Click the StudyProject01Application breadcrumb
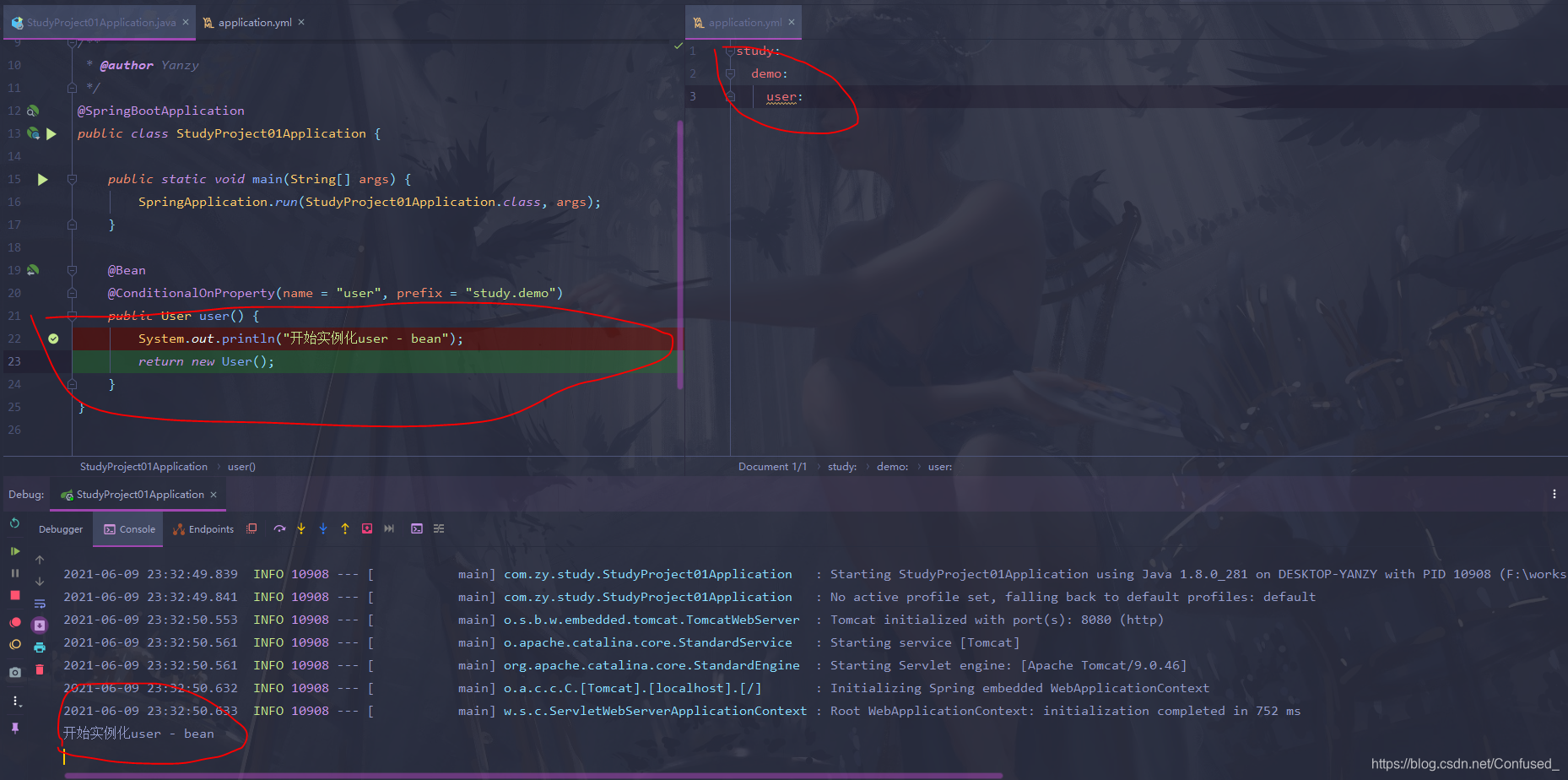The height and width of the screenshot is (780, 1568). [143, 467]
